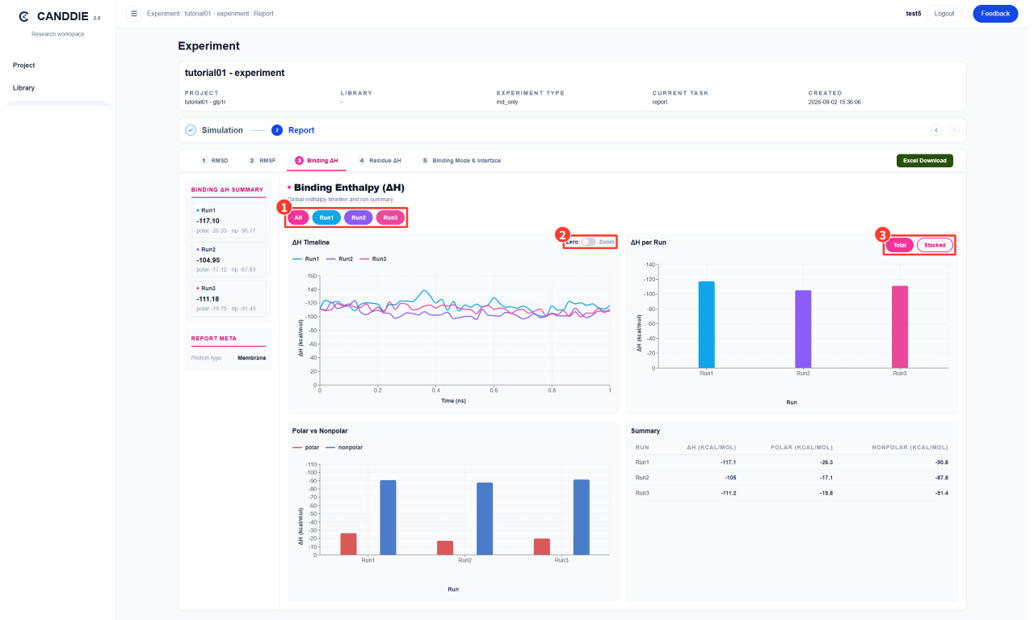Viewport: 1034px width, 620px height.
Task: Click Run1 row in Summary table
Action: pos(791,462)
